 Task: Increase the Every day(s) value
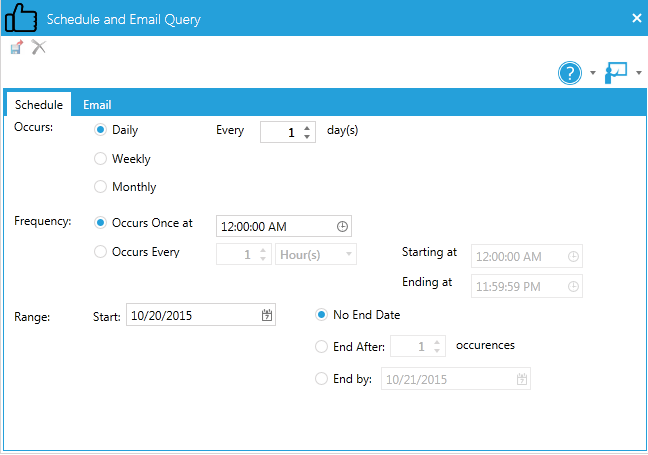307,128
